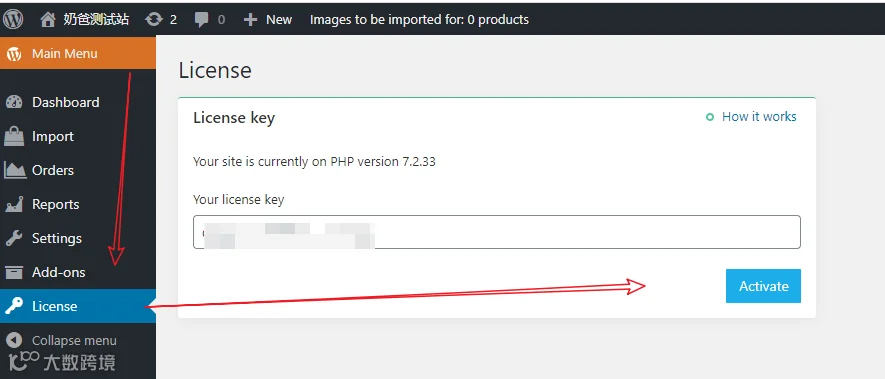This screenshot has width=885, height=379.
Task: Click the WordPress logo icon in admin bar
Action: 13,19
